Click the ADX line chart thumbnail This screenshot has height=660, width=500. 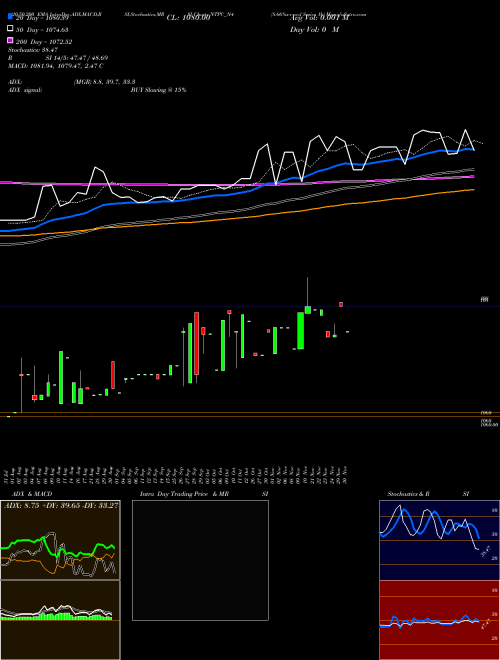[x=60, y=540]
